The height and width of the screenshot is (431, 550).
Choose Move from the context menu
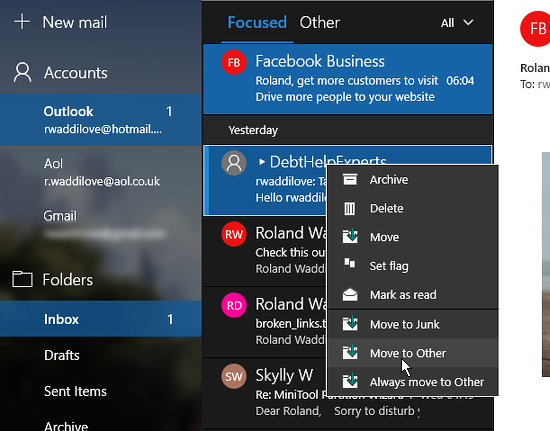tap(413, 237)
